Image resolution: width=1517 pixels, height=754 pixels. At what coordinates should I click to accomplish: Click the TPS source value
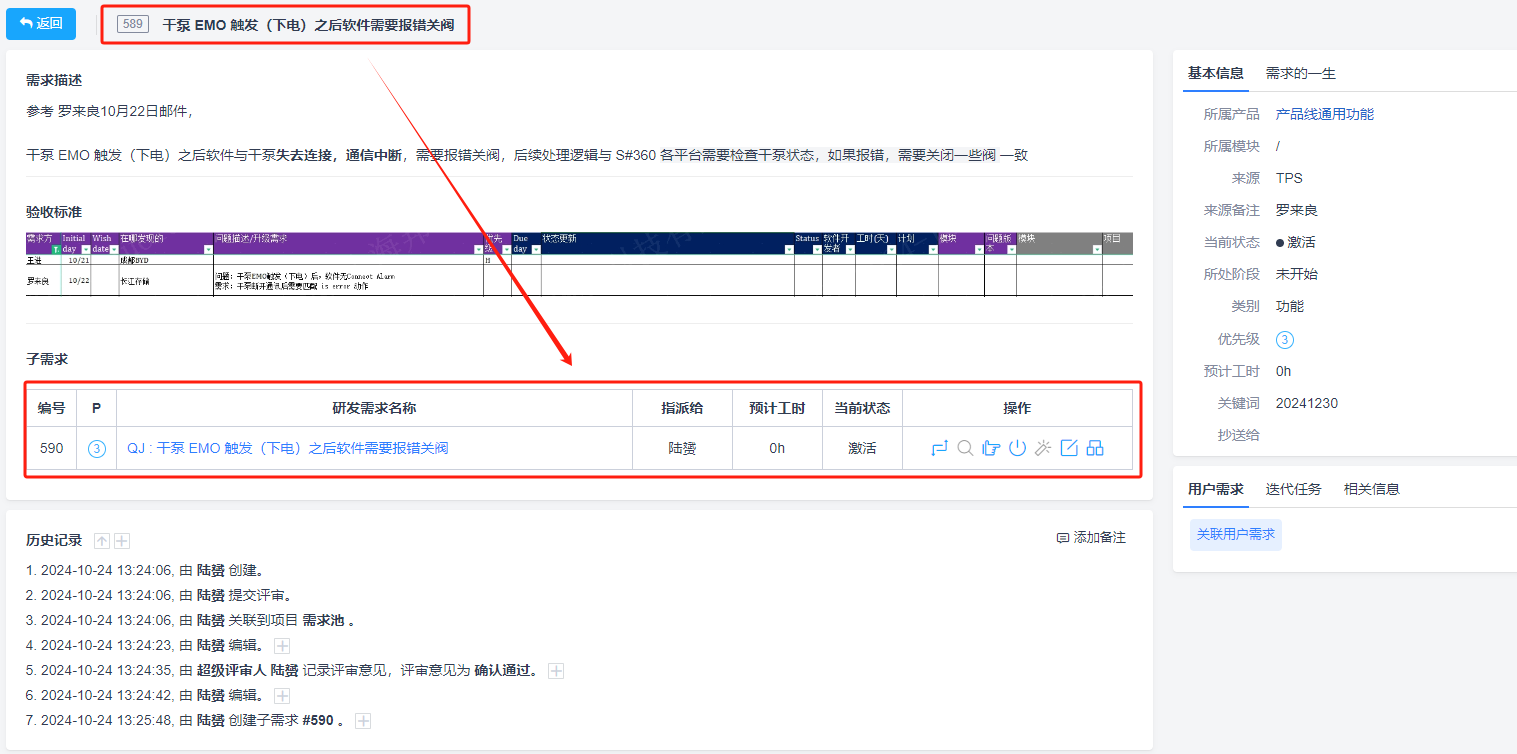(x=1289, y=178)
